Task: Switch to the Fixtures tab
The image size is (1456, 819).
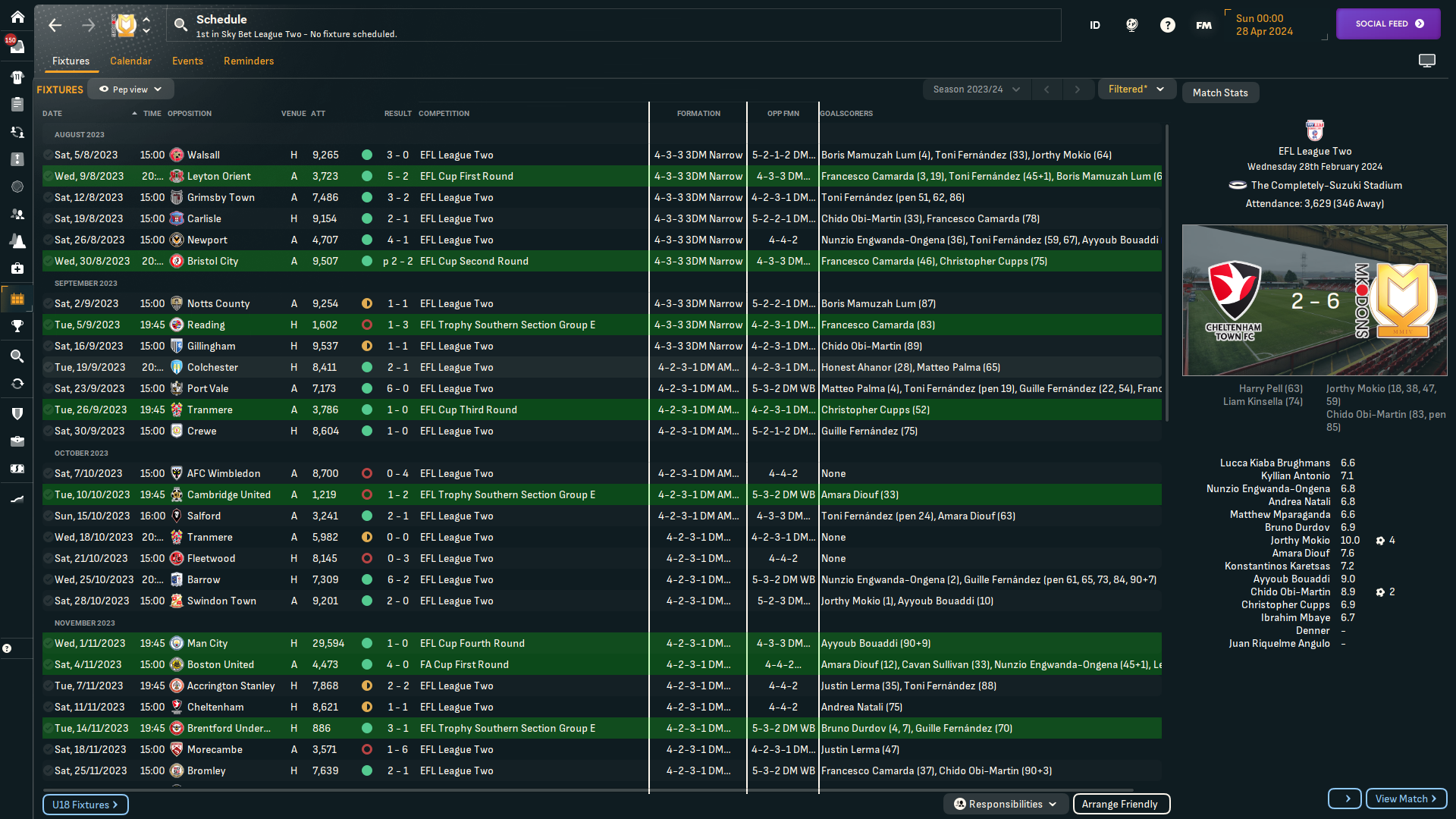Action: tap(71, 61)
